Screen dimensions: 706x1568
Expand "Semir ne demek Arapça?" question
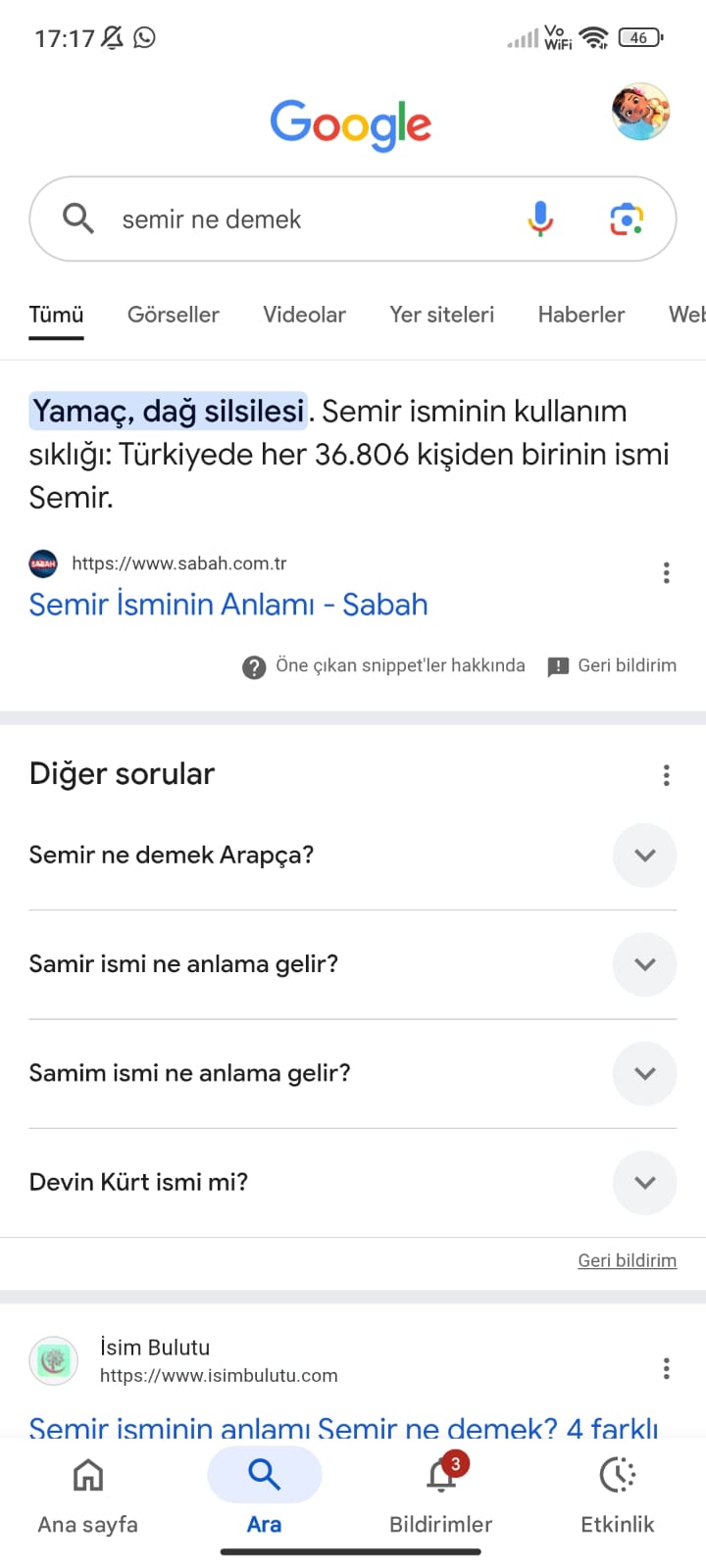coord(644,856)
